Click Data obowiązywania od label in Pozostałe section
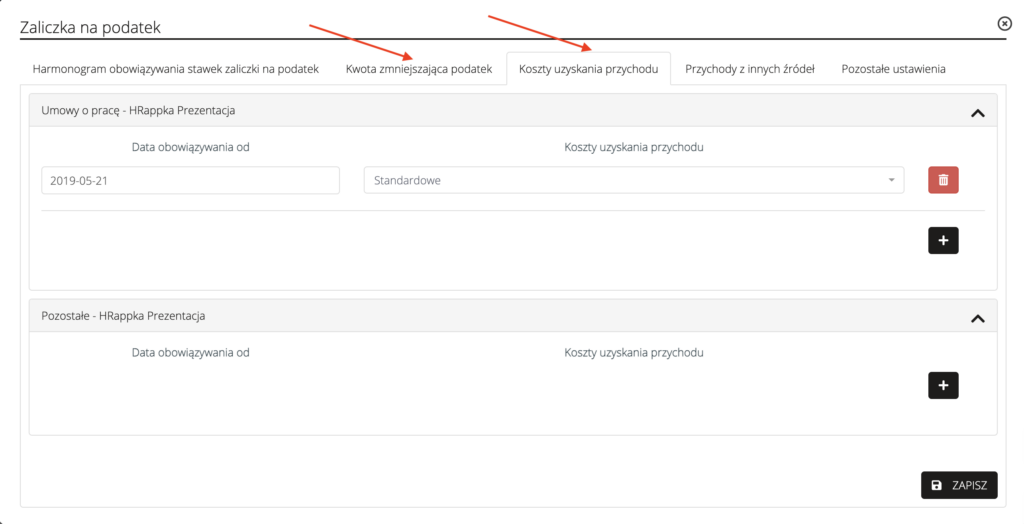The image size is (1024, 524). (x=190, y=352)
